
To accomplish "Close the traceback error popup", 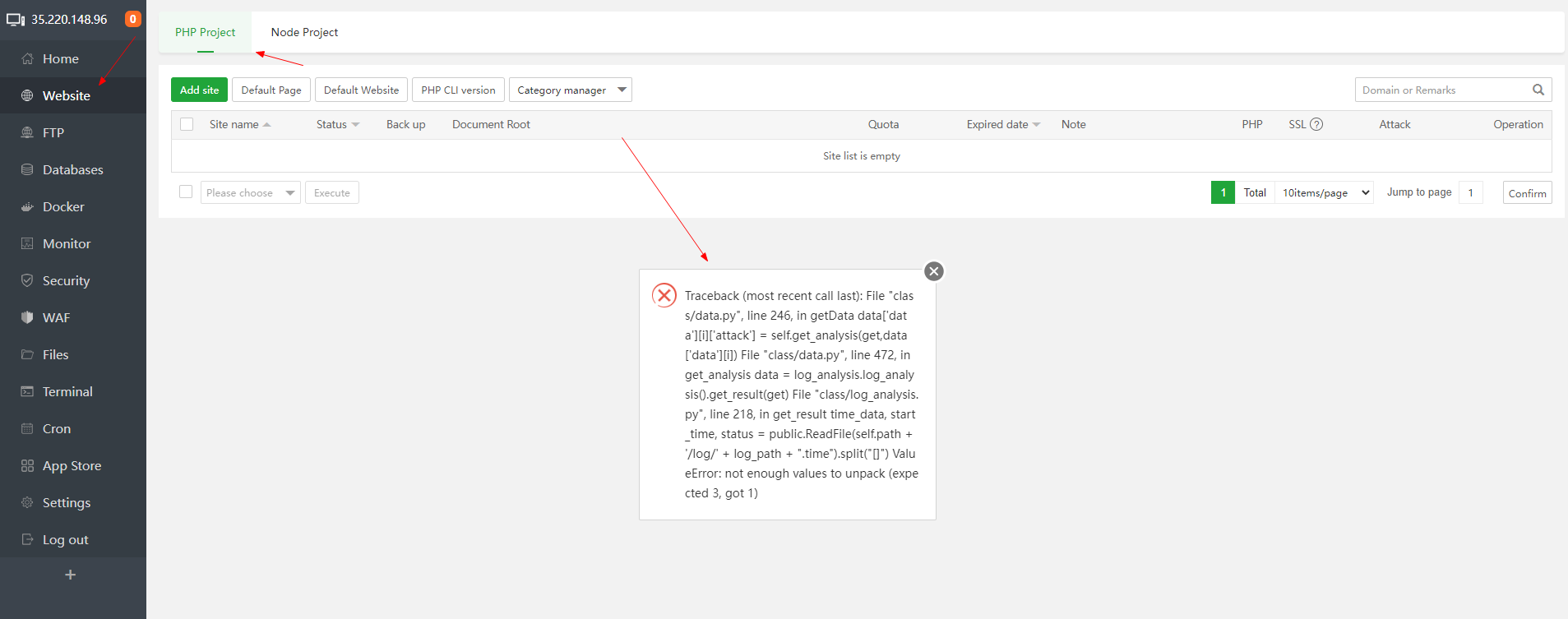I will (x=933, y=271).
